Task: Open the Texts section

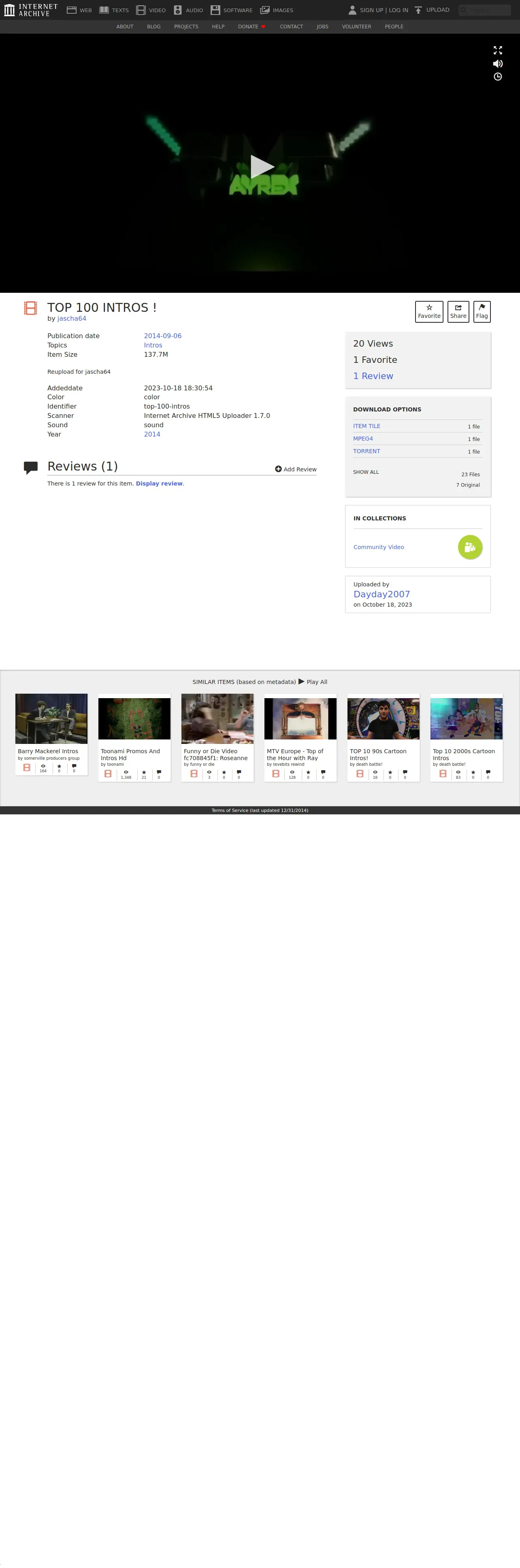Action: [114, 10]
